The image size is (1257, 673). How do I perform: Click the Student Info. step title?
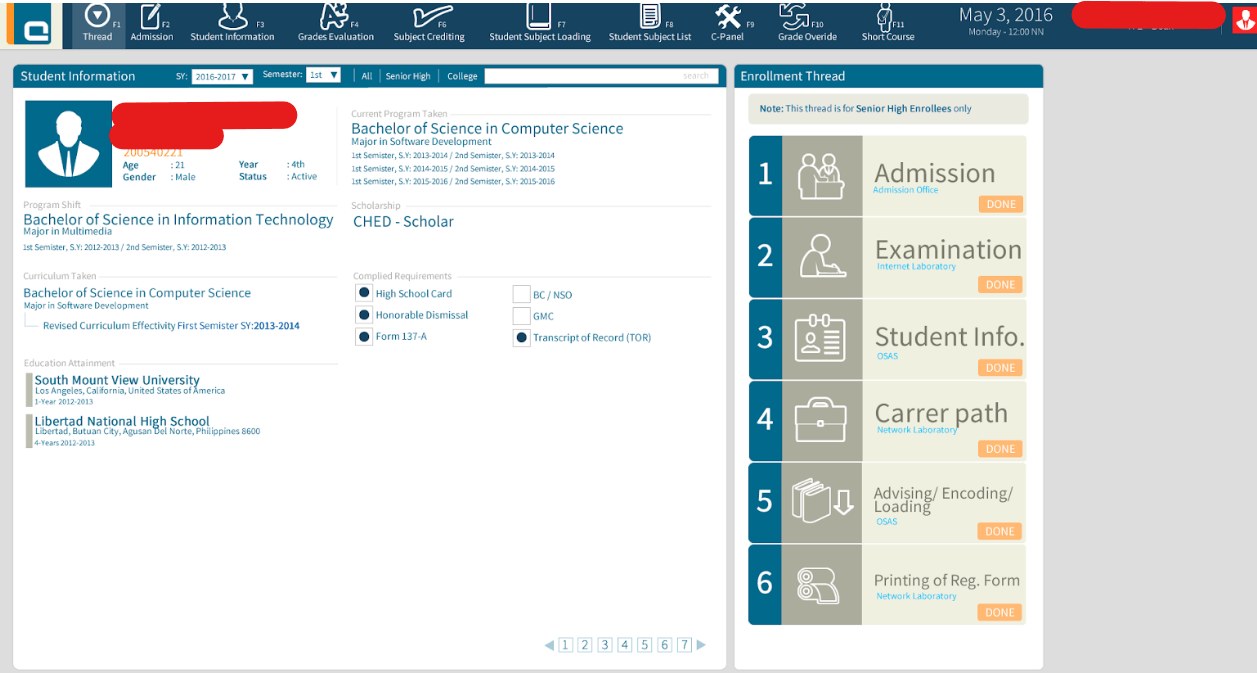tap(949, 337)
